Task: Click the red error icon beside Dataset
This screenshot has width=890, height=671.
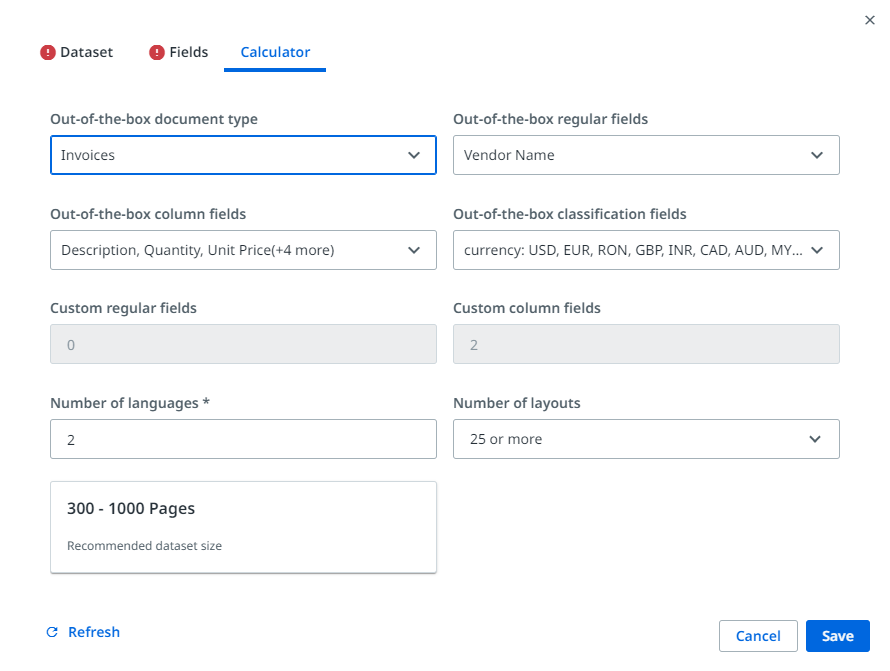Action: [x=48, y=53]
